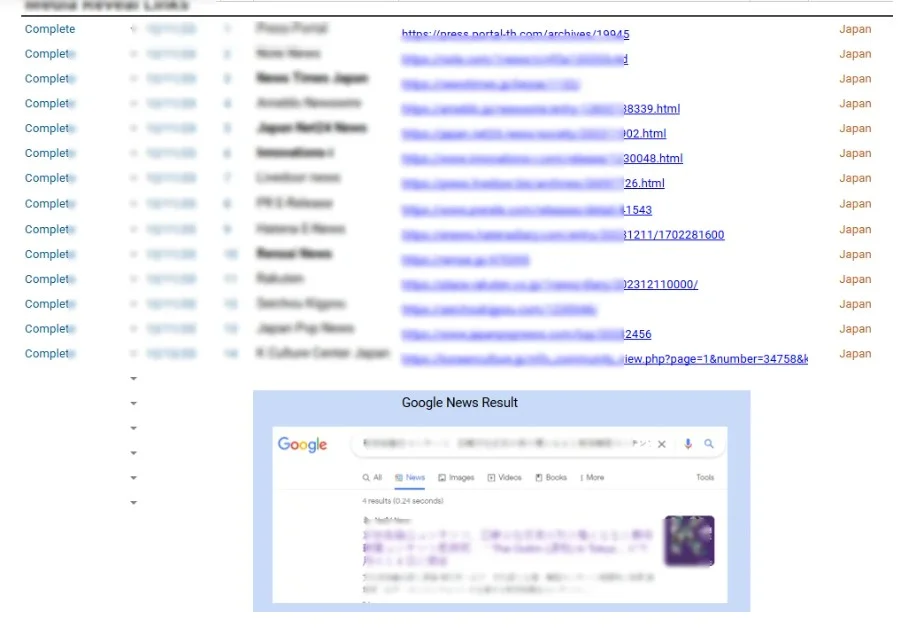
Task: Click the microphone voice search icon
Action: tap(688, 444)
